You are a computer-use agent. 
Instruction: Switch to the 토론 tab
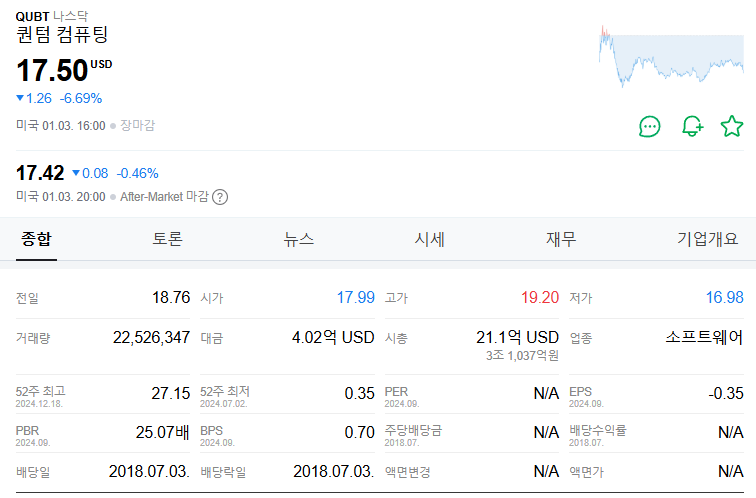click(167, 239)
